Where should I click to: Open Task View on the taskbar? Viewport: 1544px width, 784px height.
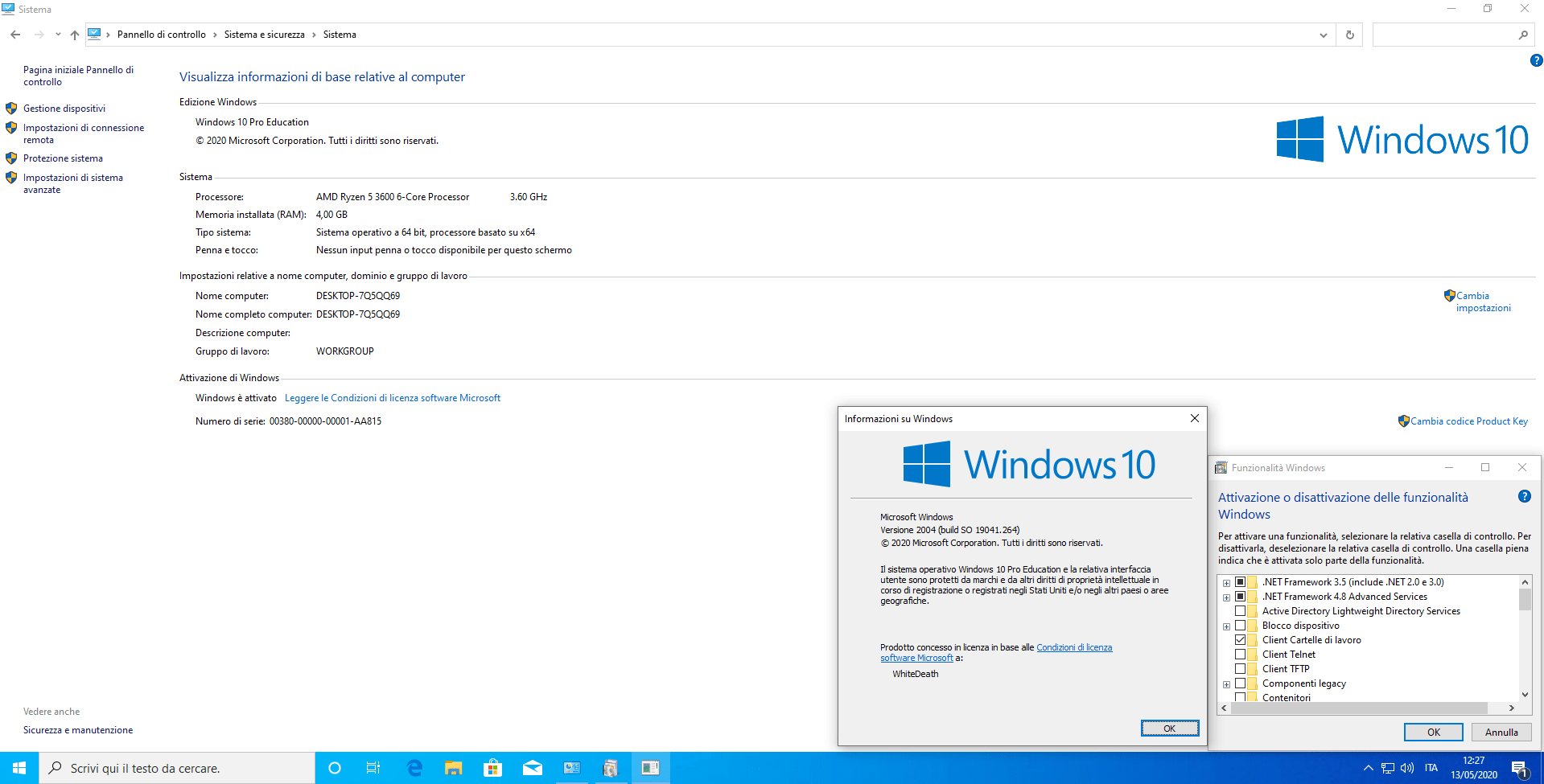coord(373,768)
